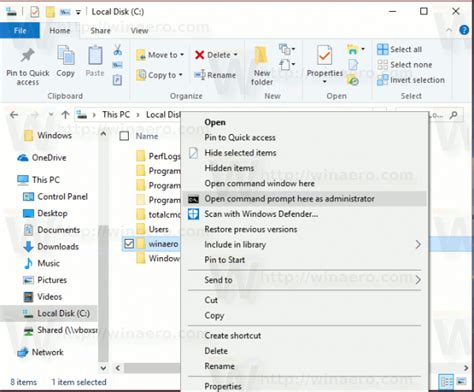Toggle the select-all checkbox beside Name
The image size is (474, 392).
point(124,136)
